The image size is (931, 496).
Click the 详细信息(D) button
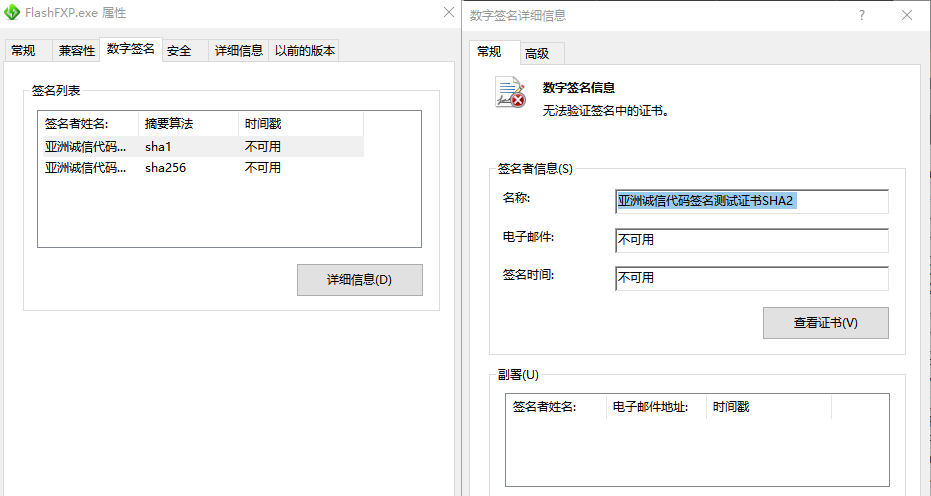(x=360, y=280)
